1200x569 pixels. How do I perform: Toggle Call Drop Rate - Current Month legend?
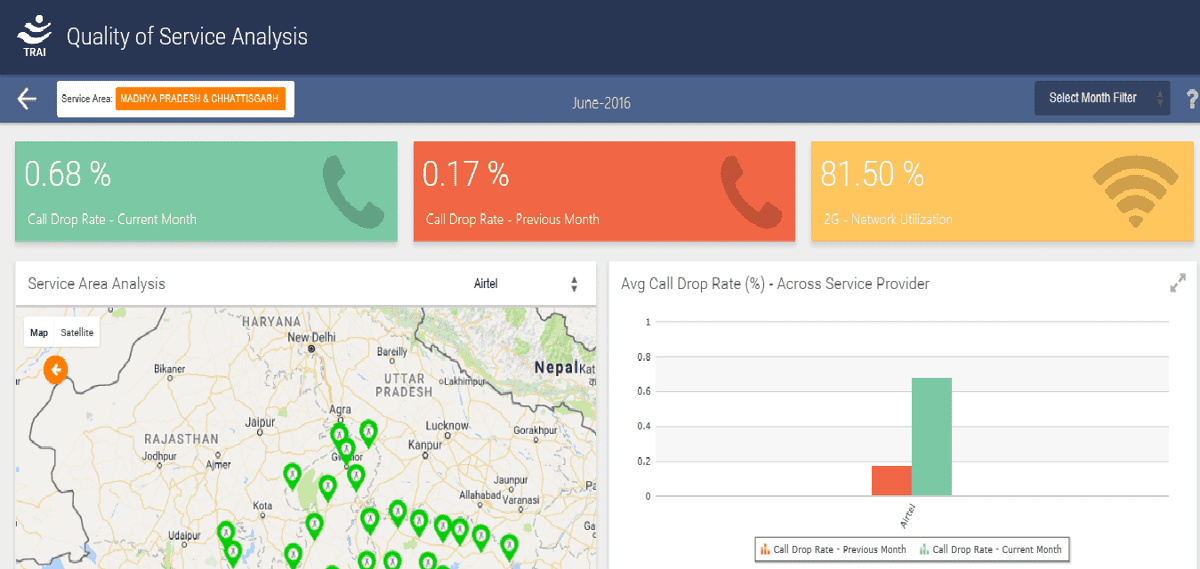tap(990, 549)
